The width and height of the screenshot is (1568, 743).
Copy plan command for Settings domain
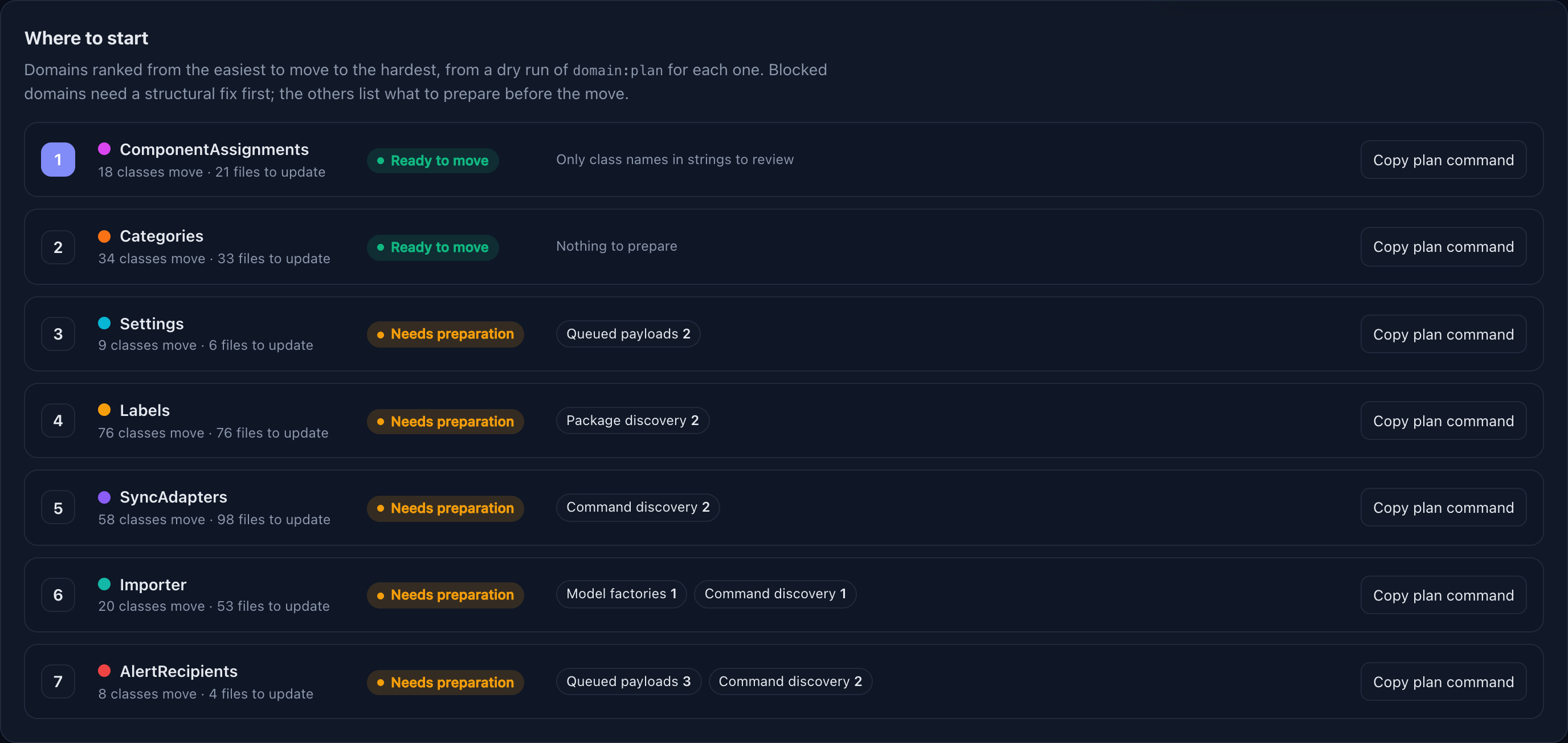click(1443, 334)
